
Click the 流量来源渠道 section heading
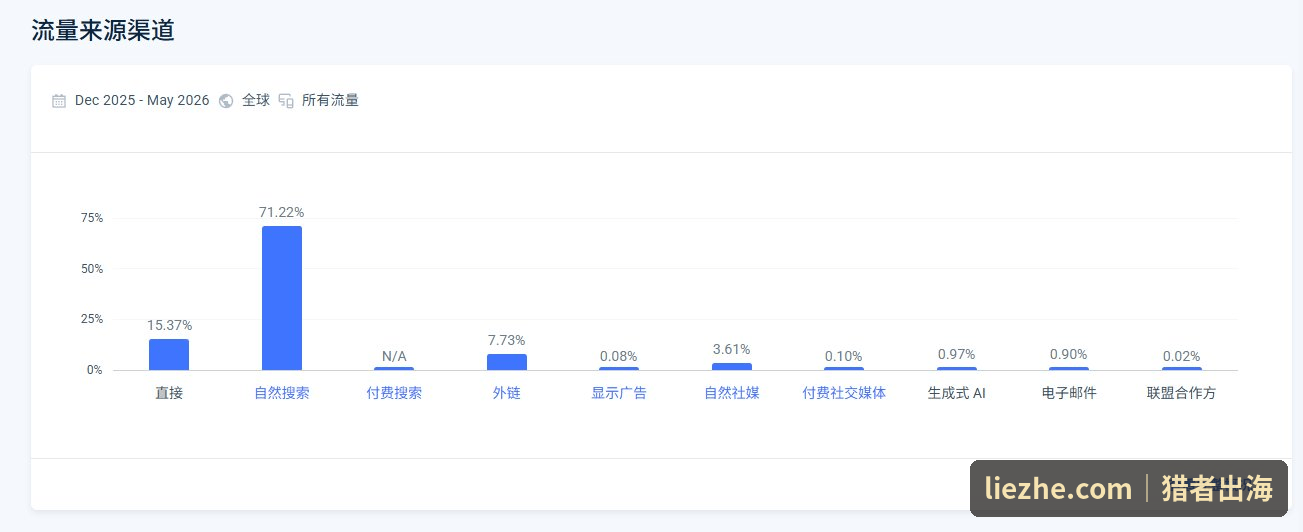(103, 30)
